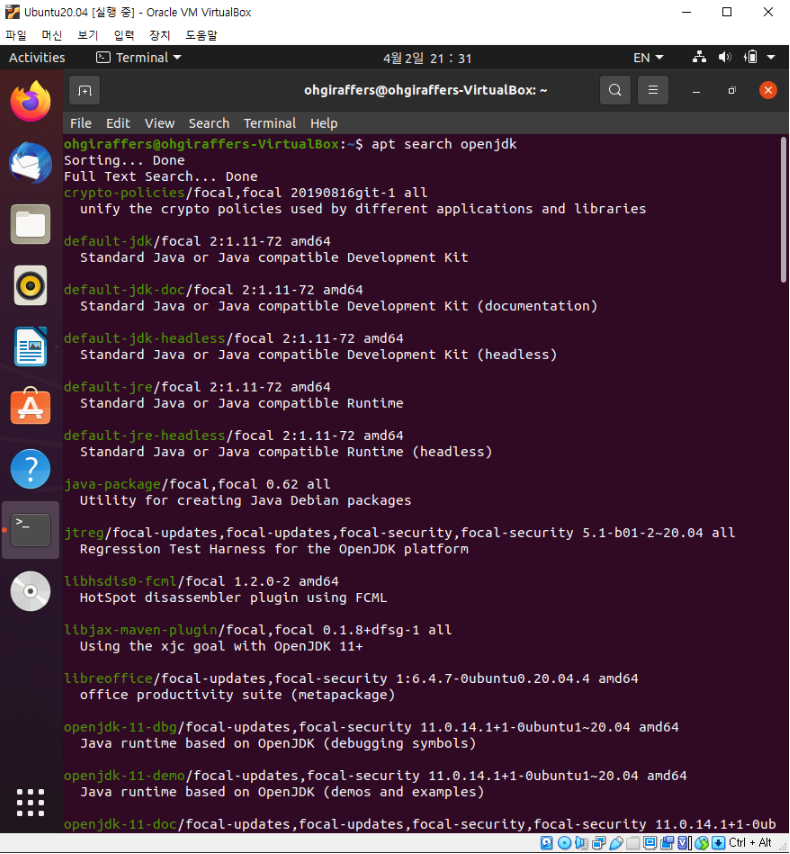The width and height of the screenshot is (790, 854).
Task: Open VirtualBox 입력 menu
Action: coord(124,35)
